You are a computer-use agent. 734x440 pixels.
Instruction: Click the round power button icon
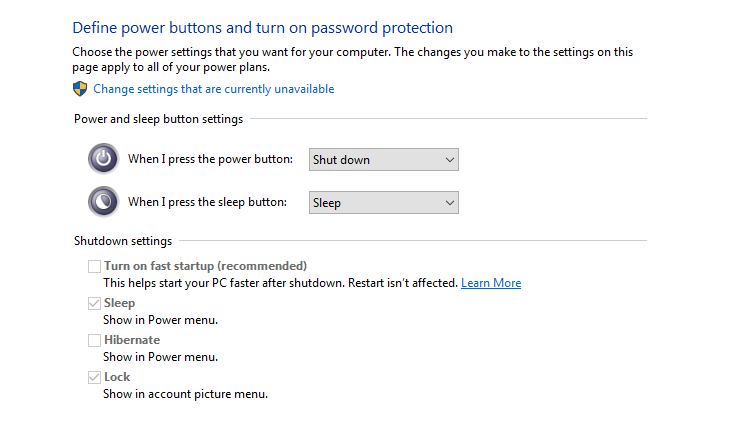tap(103, 159)
